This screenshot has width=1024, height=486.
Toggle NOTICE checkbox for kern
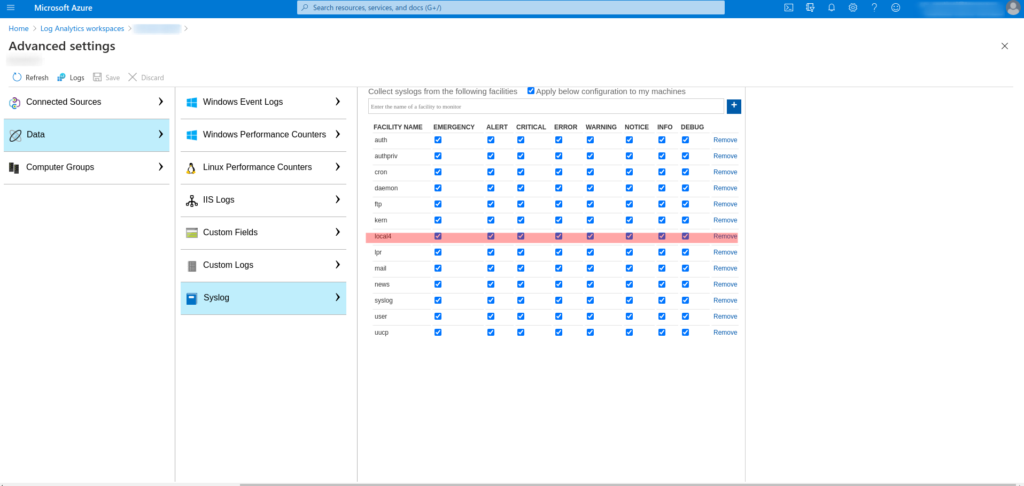pyautogui.click(x=629, y=220)
